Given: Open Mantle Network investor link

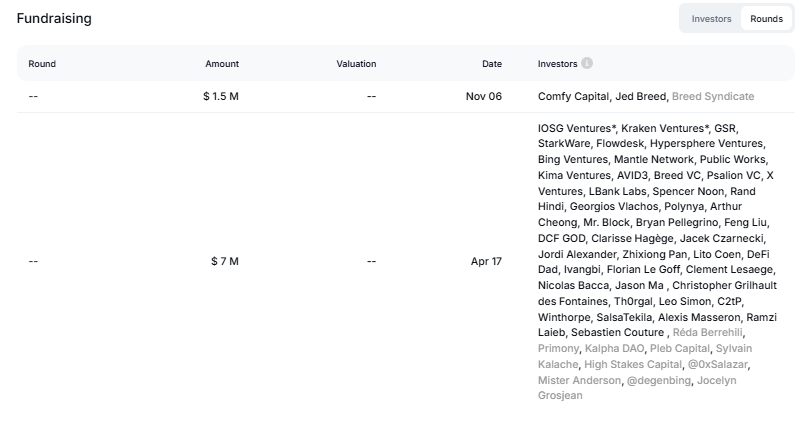Looking at the screenshot, I should pyautogui.click(x=654, y=160).
